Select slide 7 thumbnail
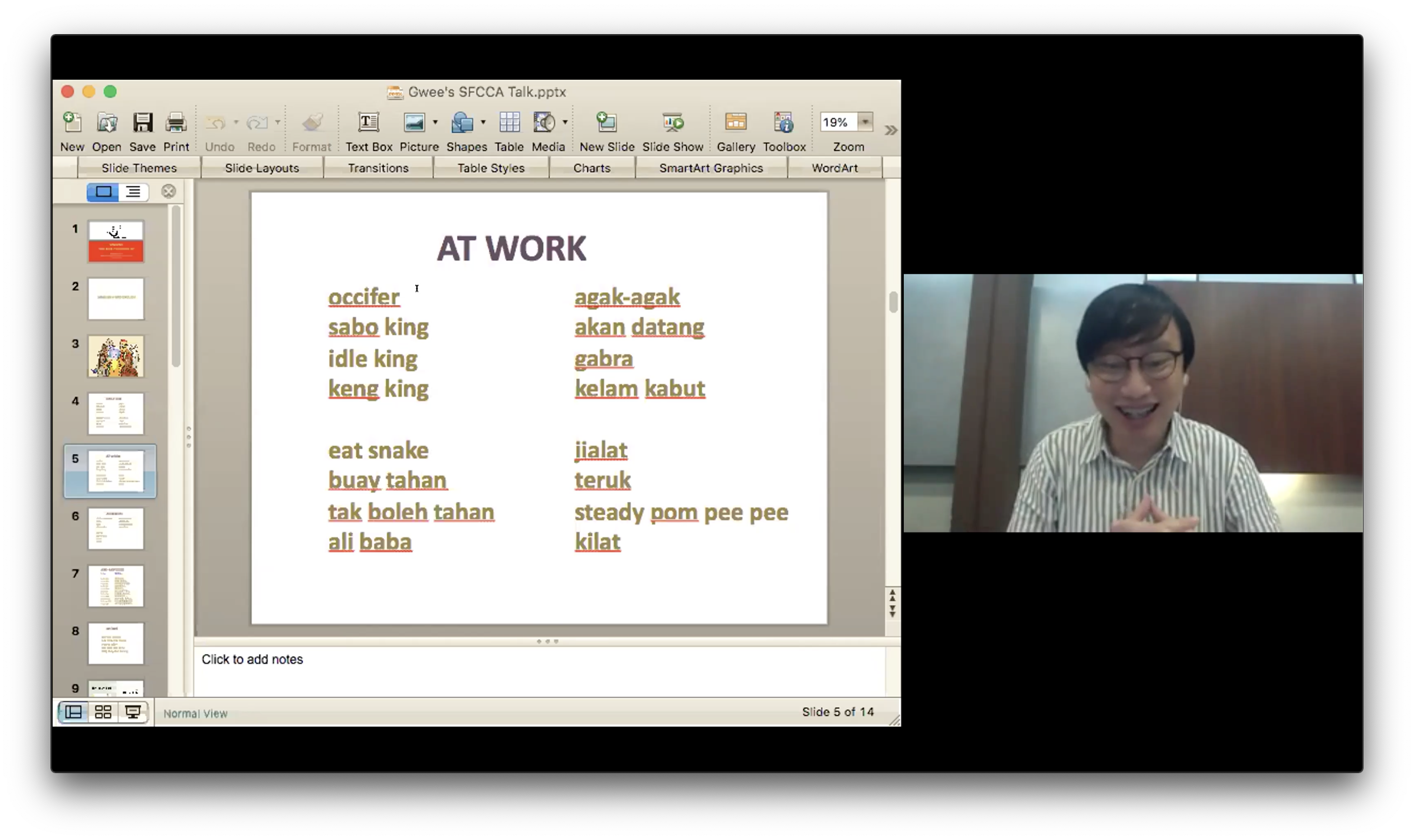Screen dimensions: 1414x840 point(115,586)
